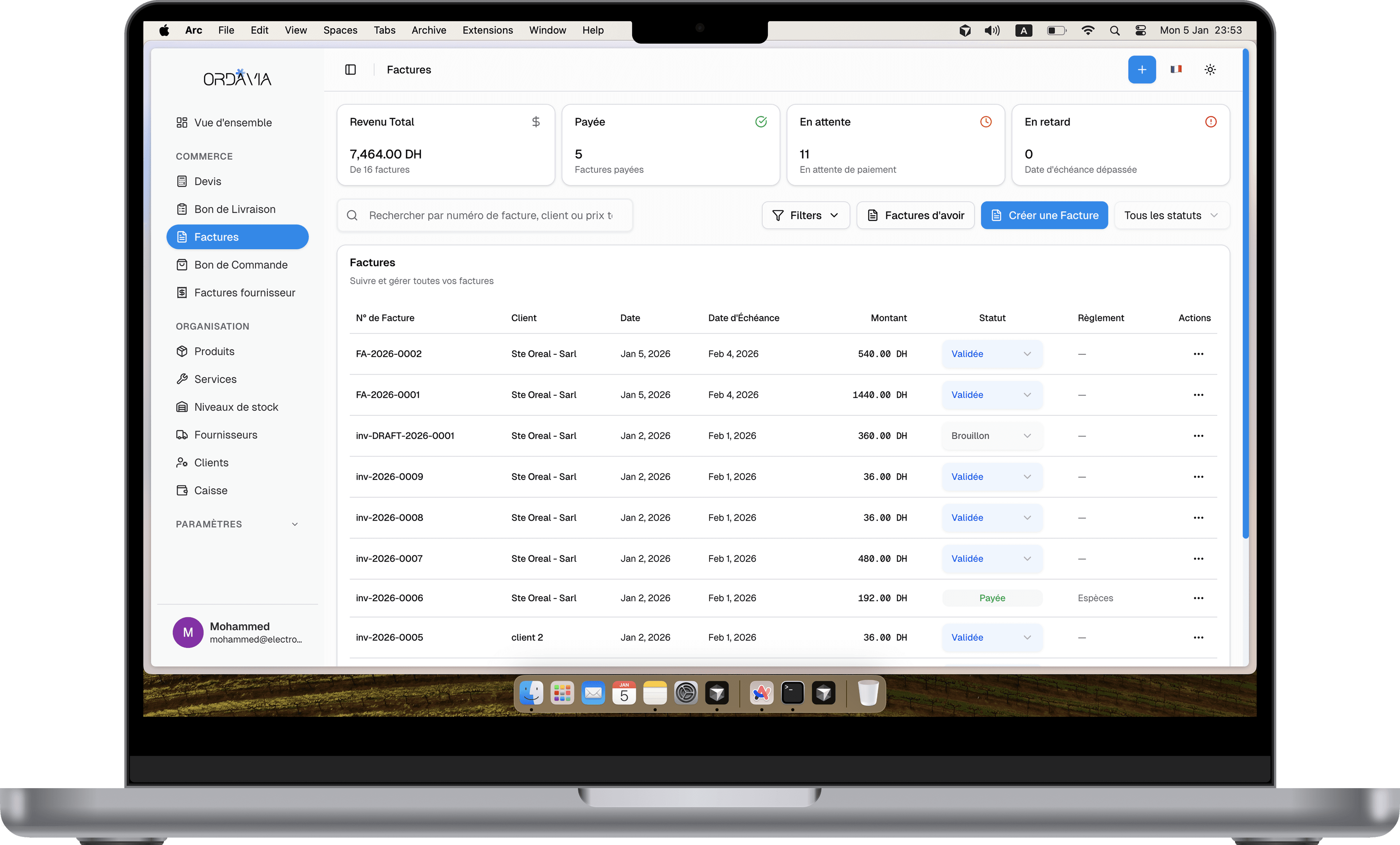This screenshot has height=845, width=1400.
Task: Click the blue plus icon top right
Action: pyautogui.click(x=1142, y=69)
